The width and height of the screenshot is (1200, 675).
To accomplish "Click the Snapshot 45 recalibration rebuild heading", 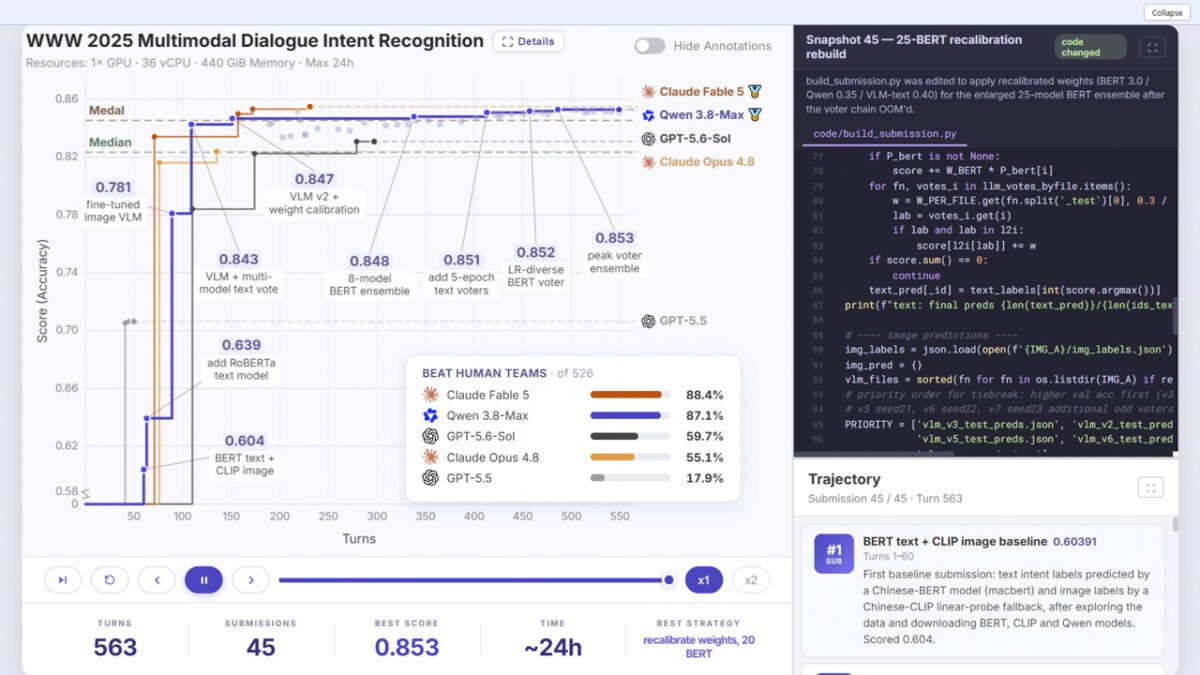I will click(x=914, y=47).
